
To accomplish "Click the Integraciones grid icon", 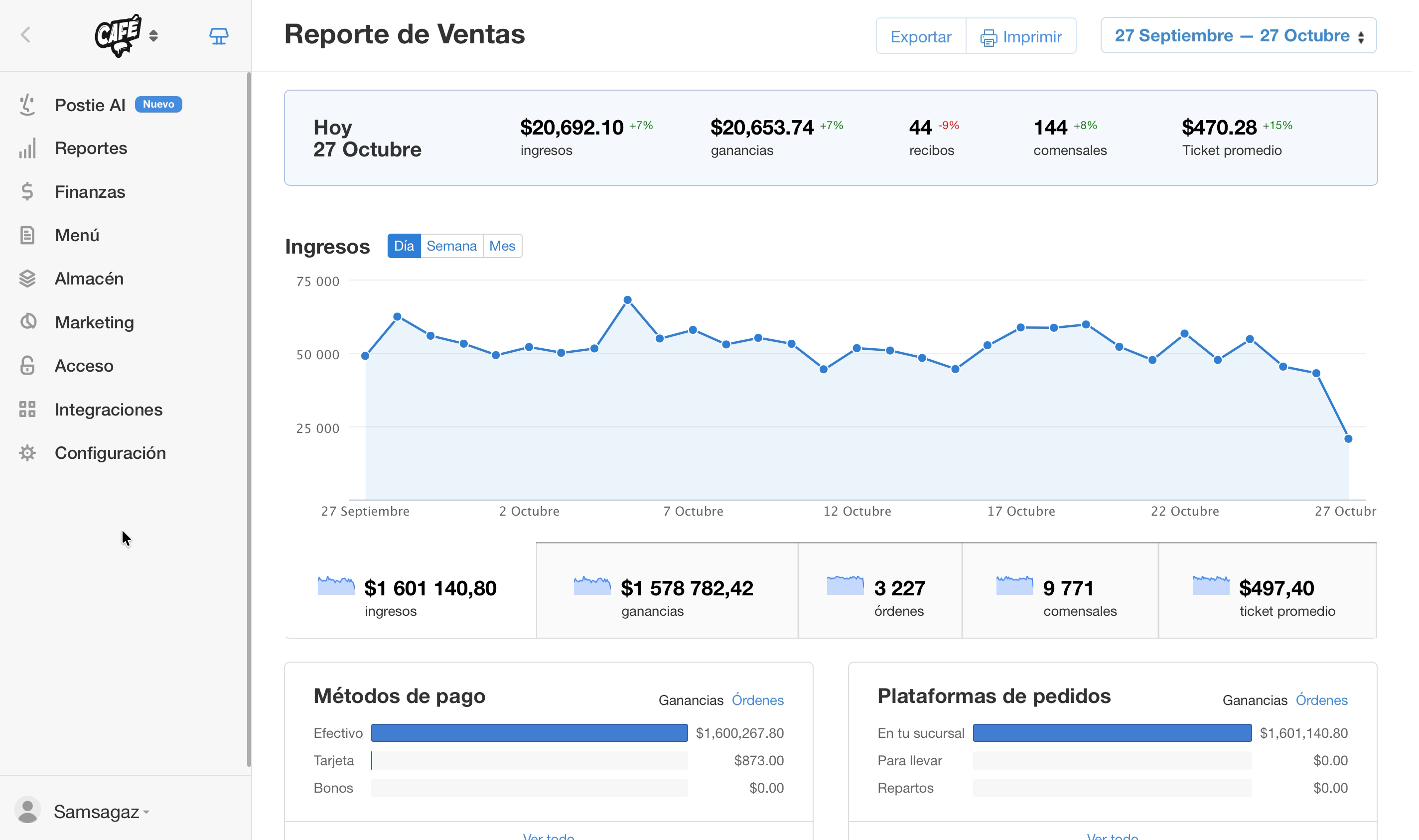I will click(x=27, y=409).
